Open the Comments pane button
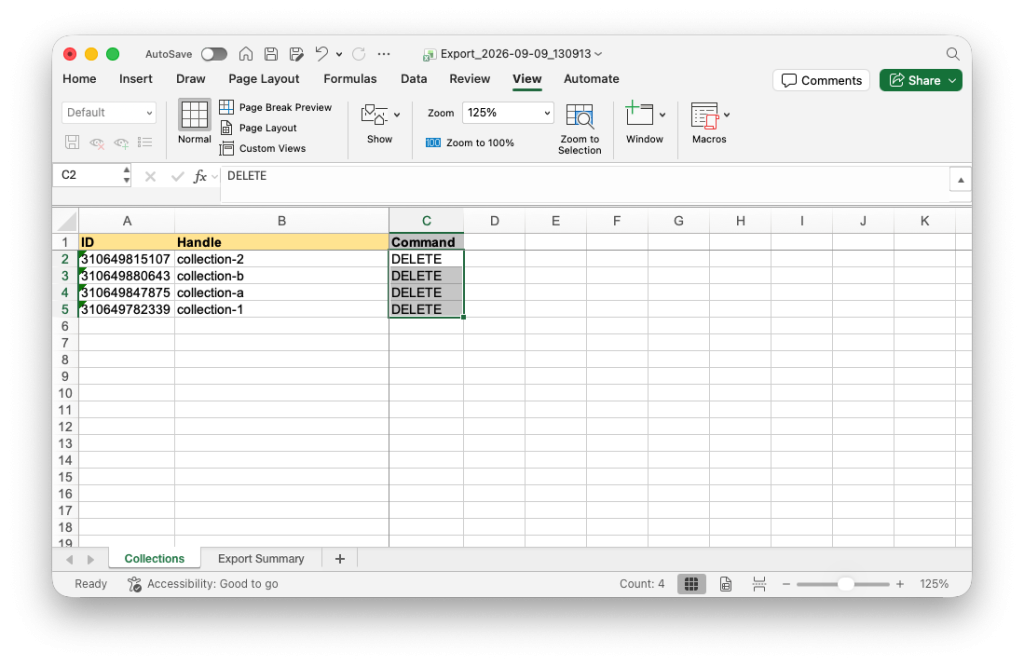Viewport: 1024px width, 666px height. pyautogui.click(x=822, y=80)
